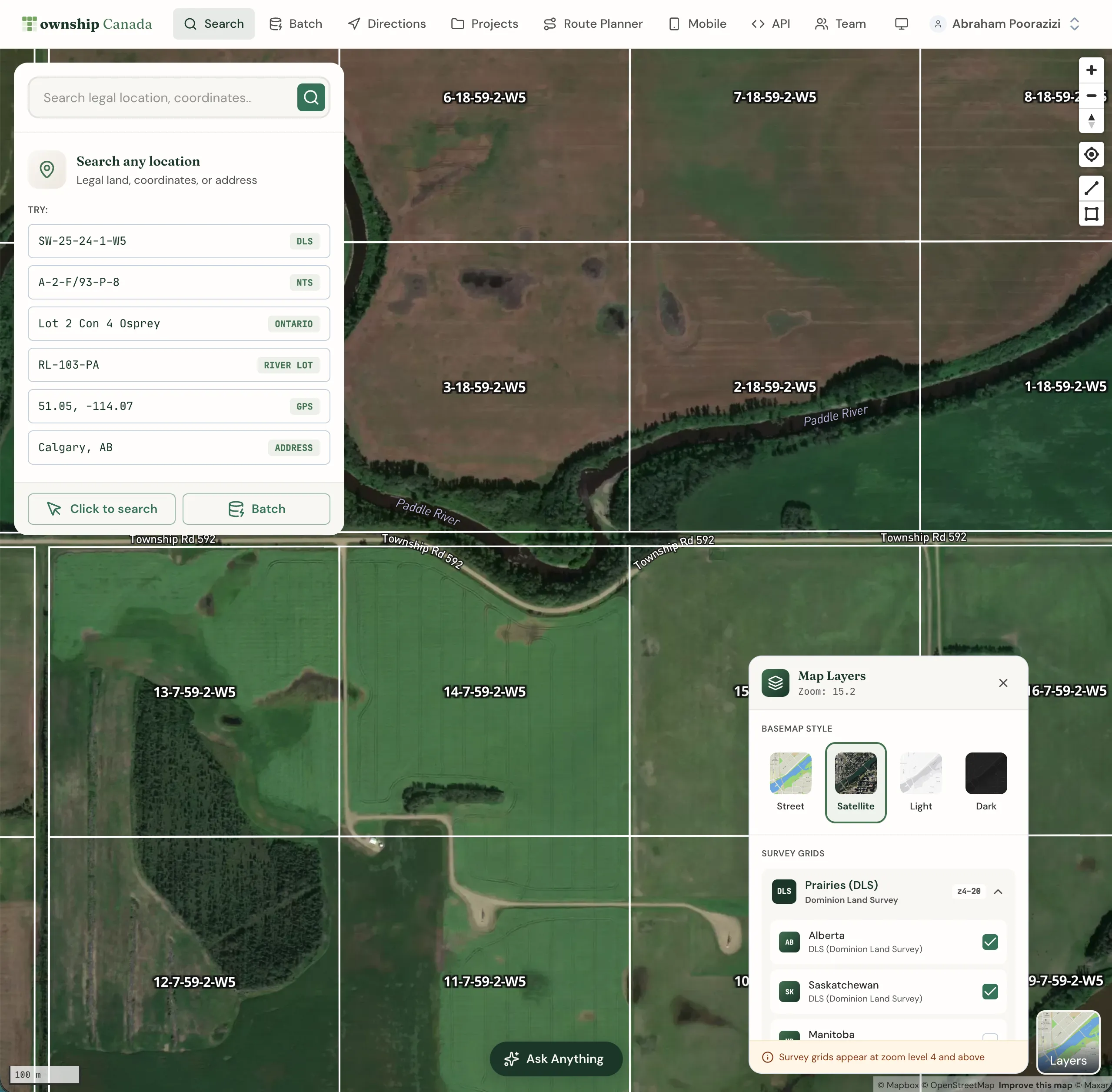Uncheck the Alberta DLS grid checkbox
Image resolution: width=1112 pixels, height=1092 pixels.
[989, 942]
